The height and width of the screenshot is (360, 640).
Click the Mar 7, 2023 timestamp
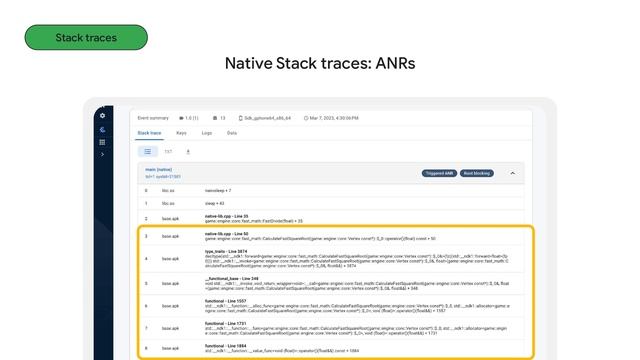pos(331,118)
